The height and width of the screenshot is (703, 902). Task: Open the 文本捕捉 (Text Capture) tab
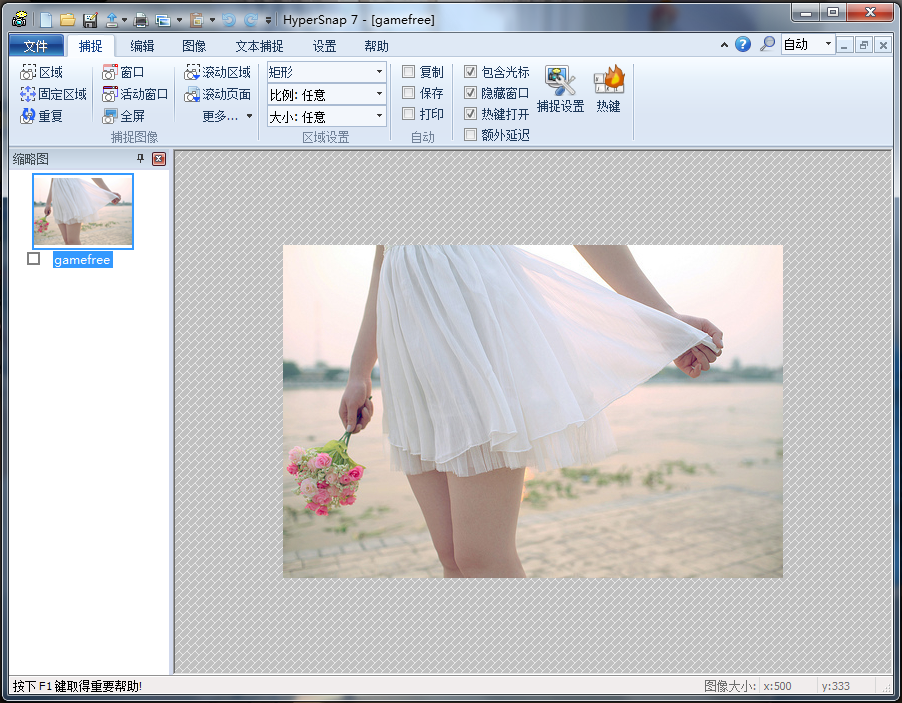[259, 46]
